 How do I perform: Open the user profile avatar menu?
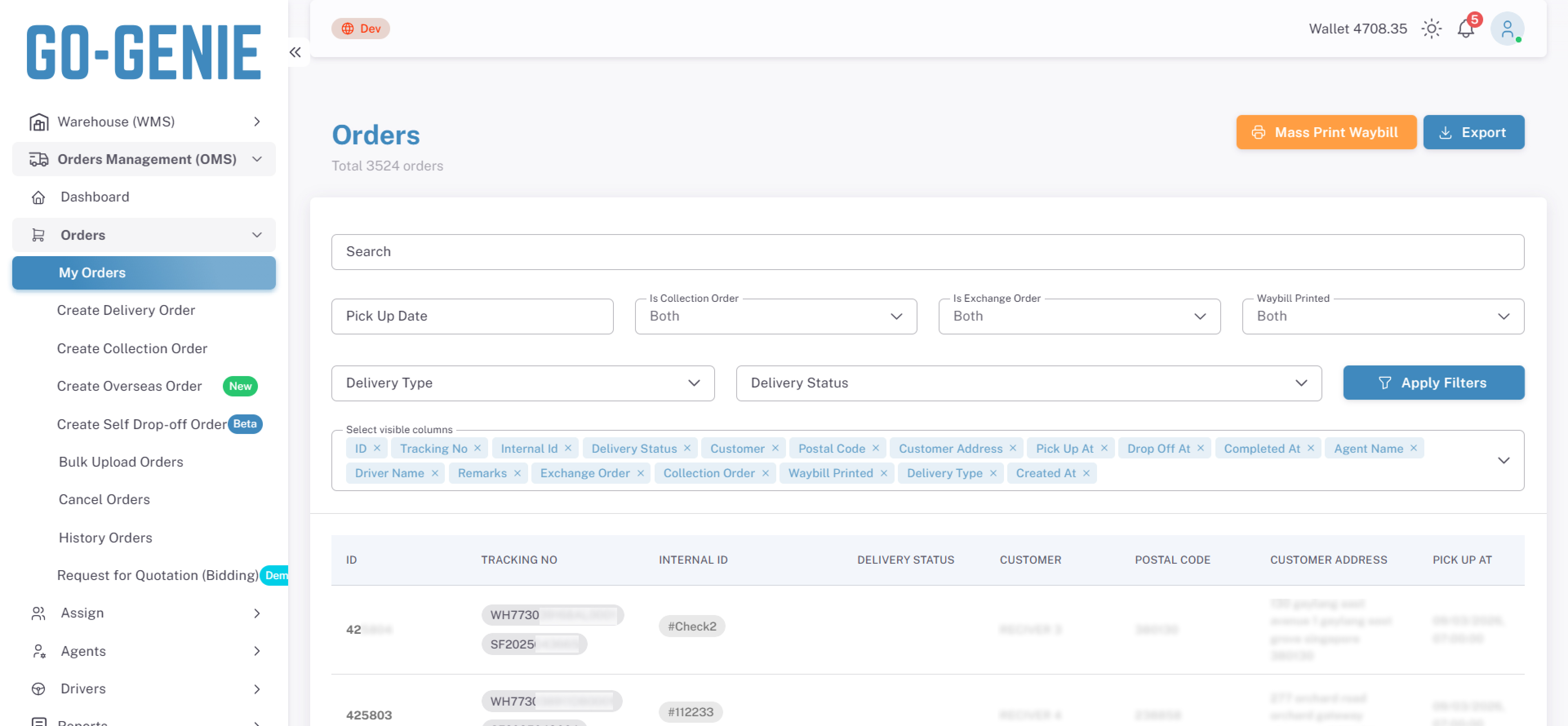pyautogui.click(x=1507, y=29)
